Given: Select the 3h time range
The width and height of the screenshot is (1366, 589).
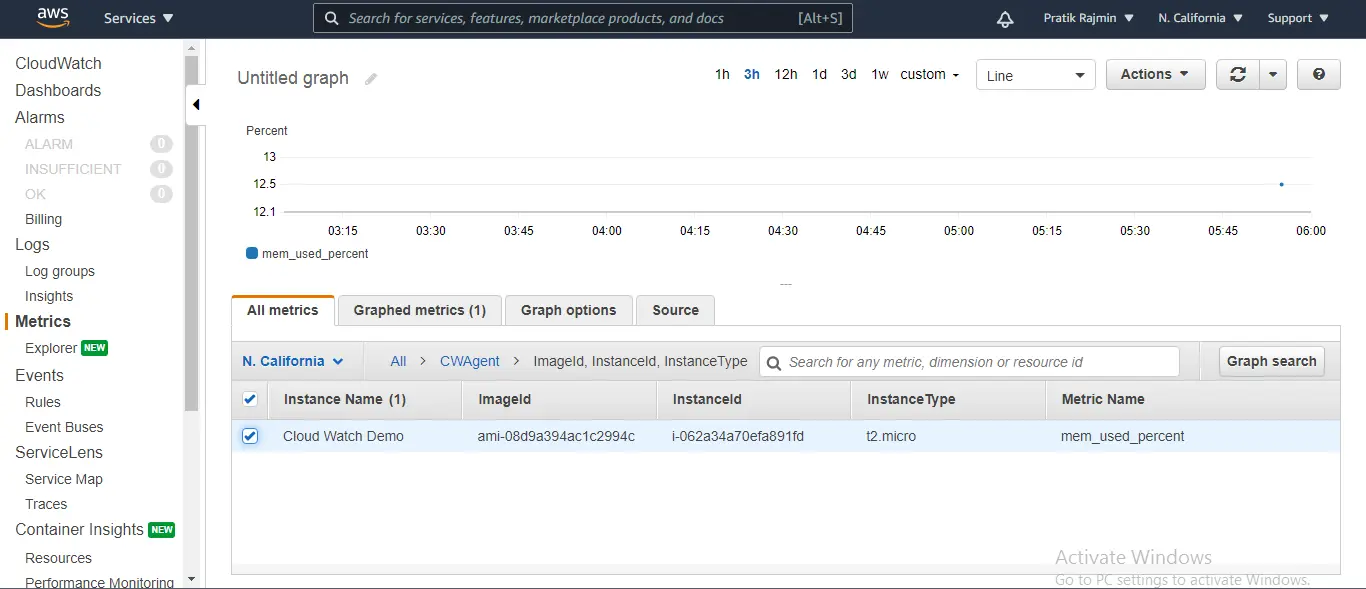Looking at the screenshot, I should (752, 74).
